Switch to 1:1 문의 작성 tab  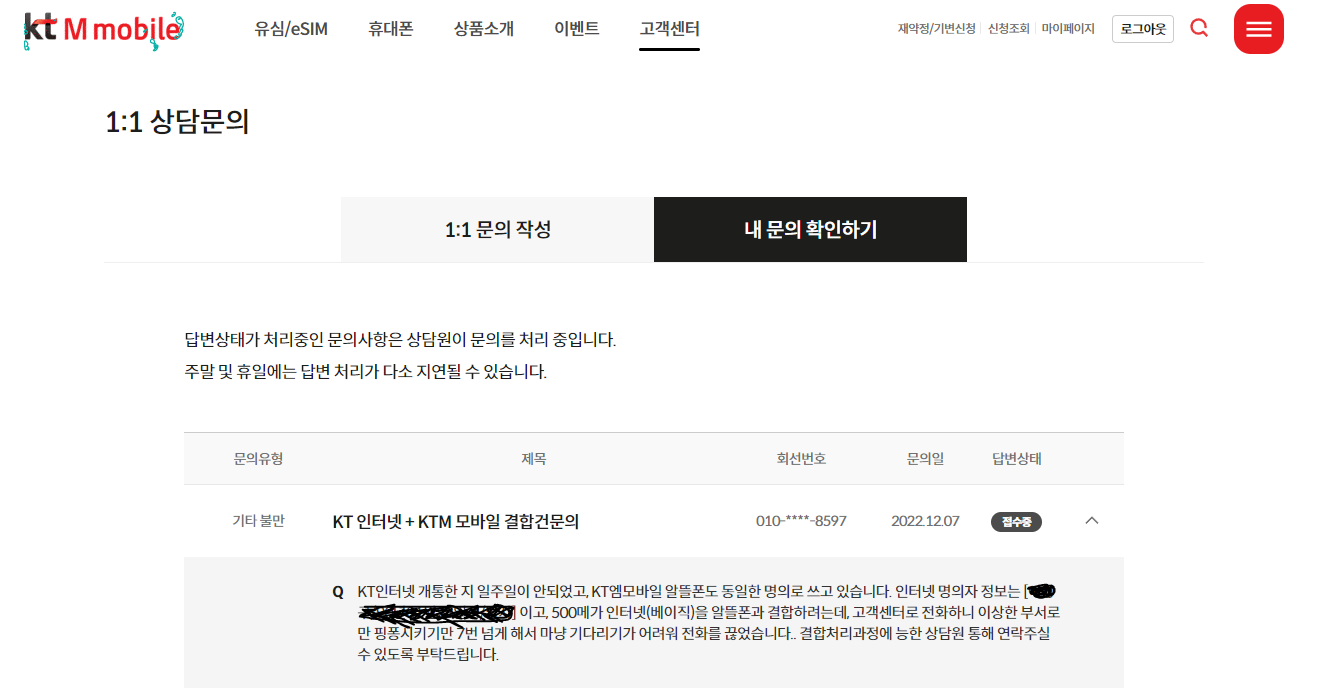tap(497, 230)
